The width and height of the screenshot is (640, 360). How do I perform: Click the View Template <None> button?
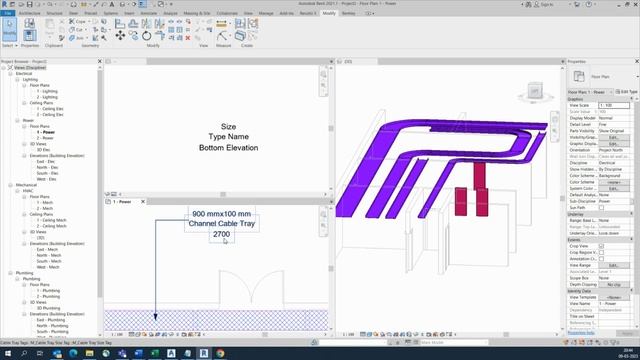click(613, 297)
